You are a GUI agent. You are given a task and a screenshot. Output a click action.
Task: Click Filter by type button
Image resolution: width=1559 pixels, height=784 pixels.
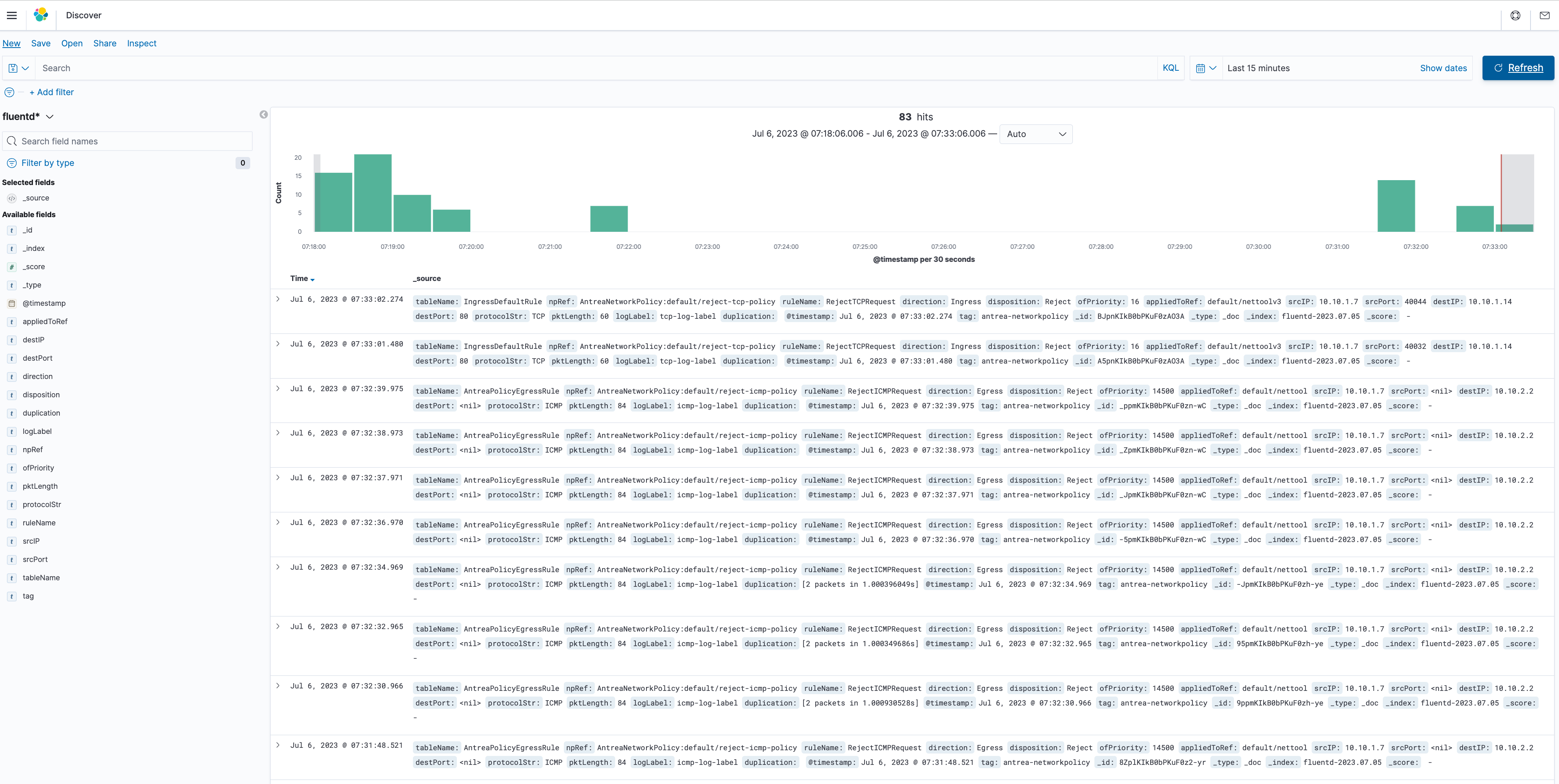[48, 163]
